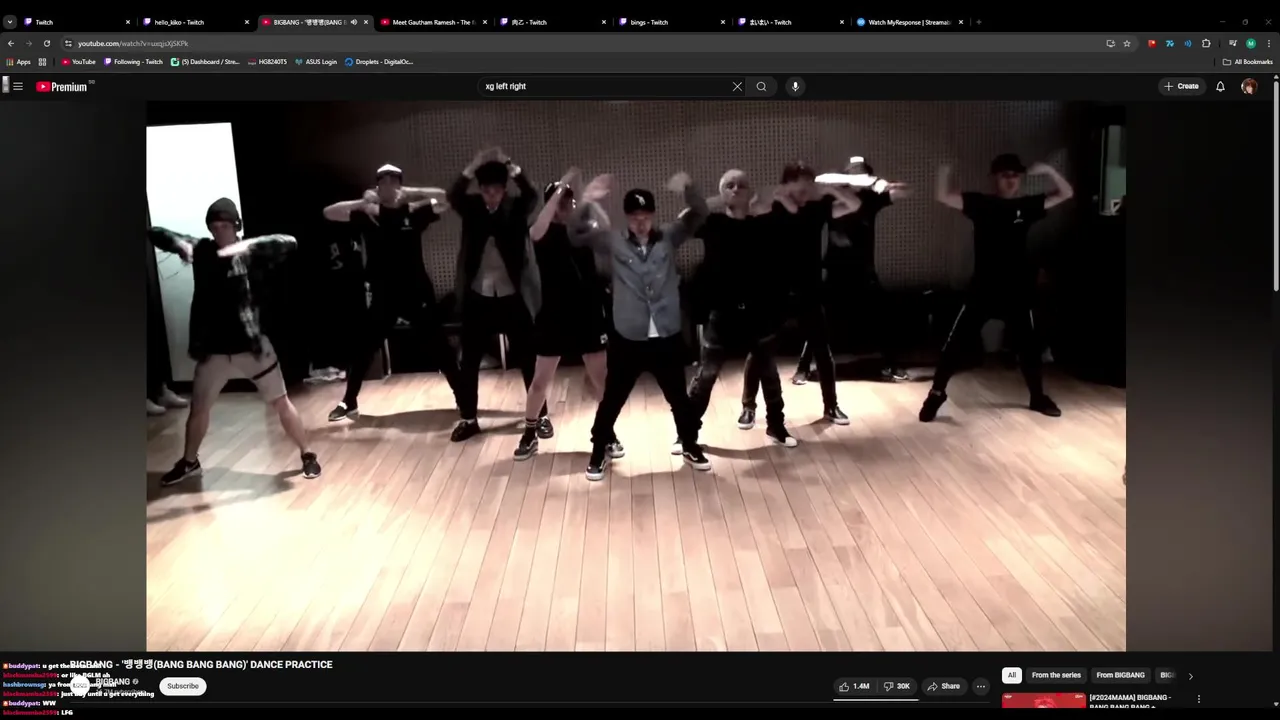Share the BIGBANG dance practice video

click(x=943, y=686)
